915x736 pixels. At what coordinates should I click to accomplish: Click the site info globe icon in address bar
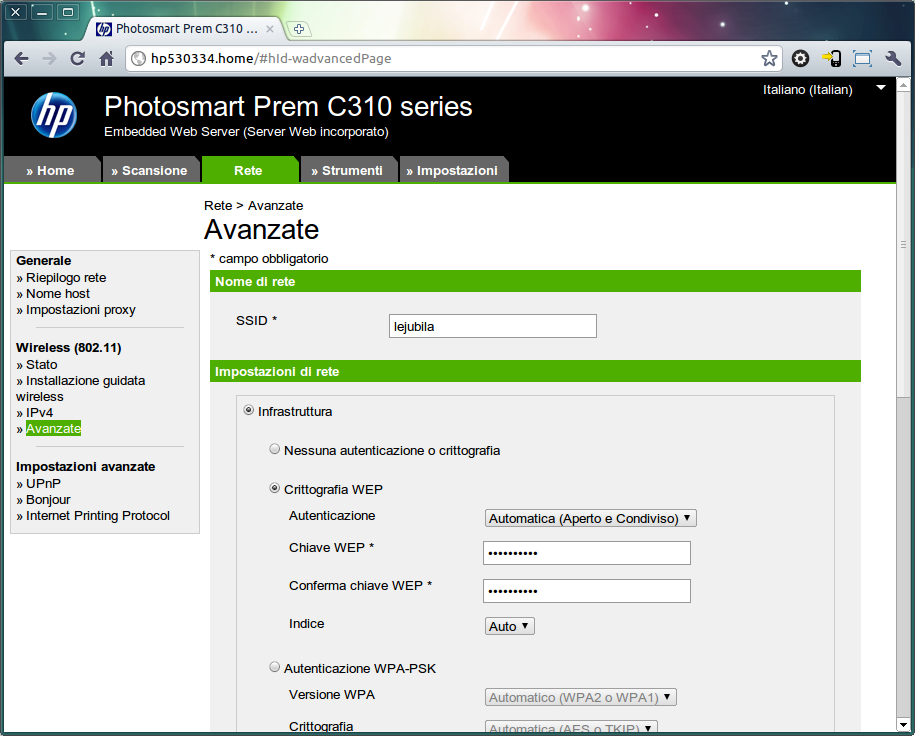pyautogui.click(x=138, y=58)
